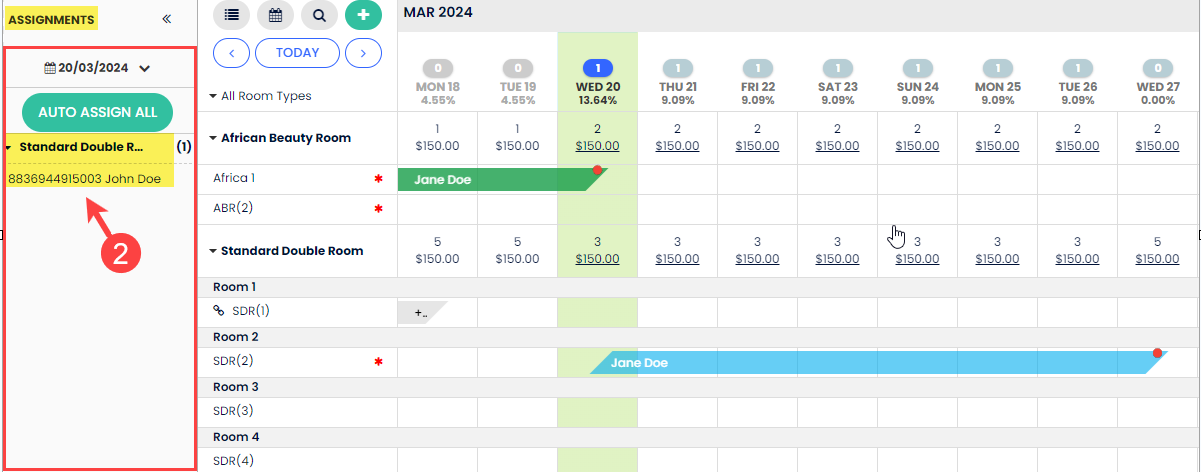The height and width of the screenshot is (472, 1201).
Task: Click the TODAY button
Action: [x=297, y=53]
